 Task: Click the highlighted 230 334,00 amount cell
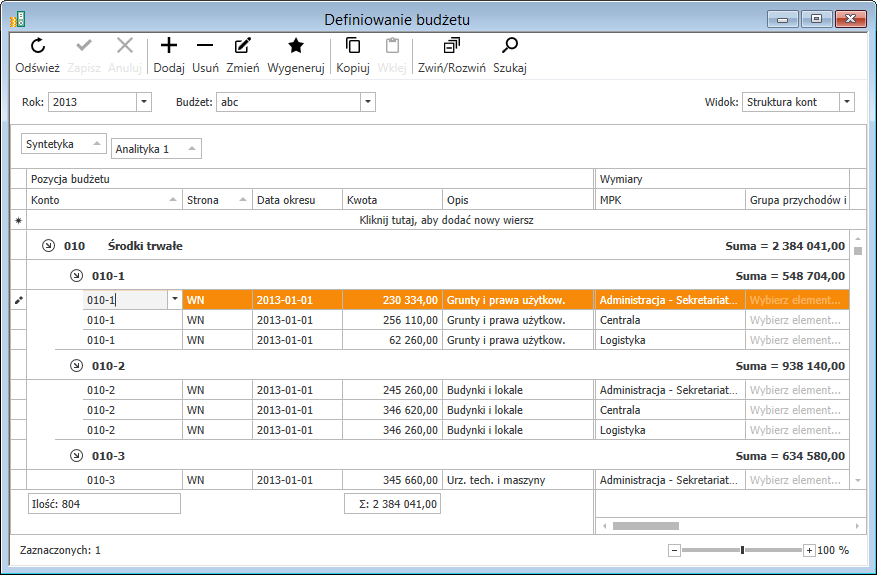point(393,300)
